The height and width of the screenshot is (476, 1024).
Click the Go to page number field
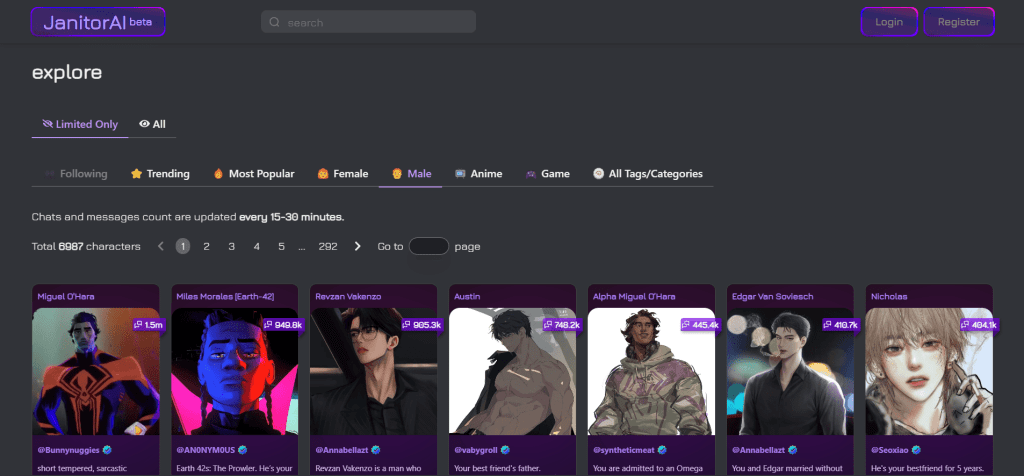click(x=429, y=246)
